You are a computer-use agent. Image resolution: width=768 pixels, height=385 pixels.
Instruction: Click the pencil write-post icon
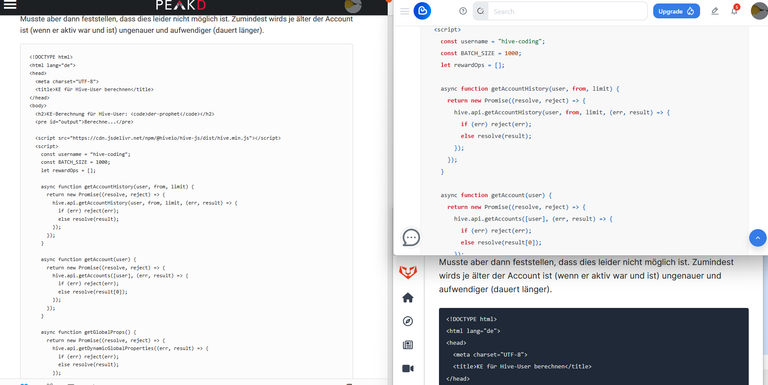click(715, 11)
